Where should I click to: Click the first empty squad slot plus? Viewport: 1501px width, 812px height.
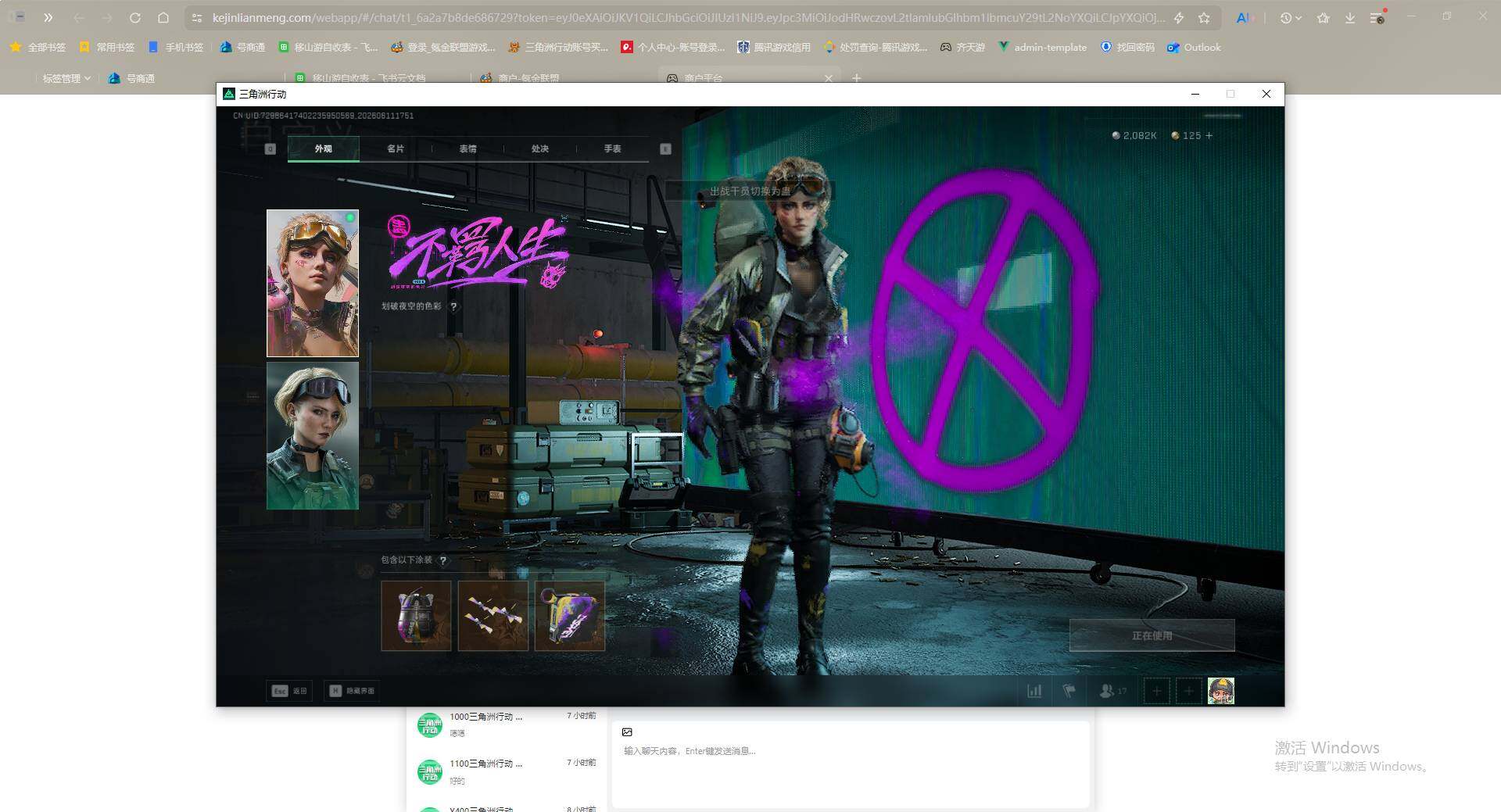pyautogui.click(x=1157, y=691)
